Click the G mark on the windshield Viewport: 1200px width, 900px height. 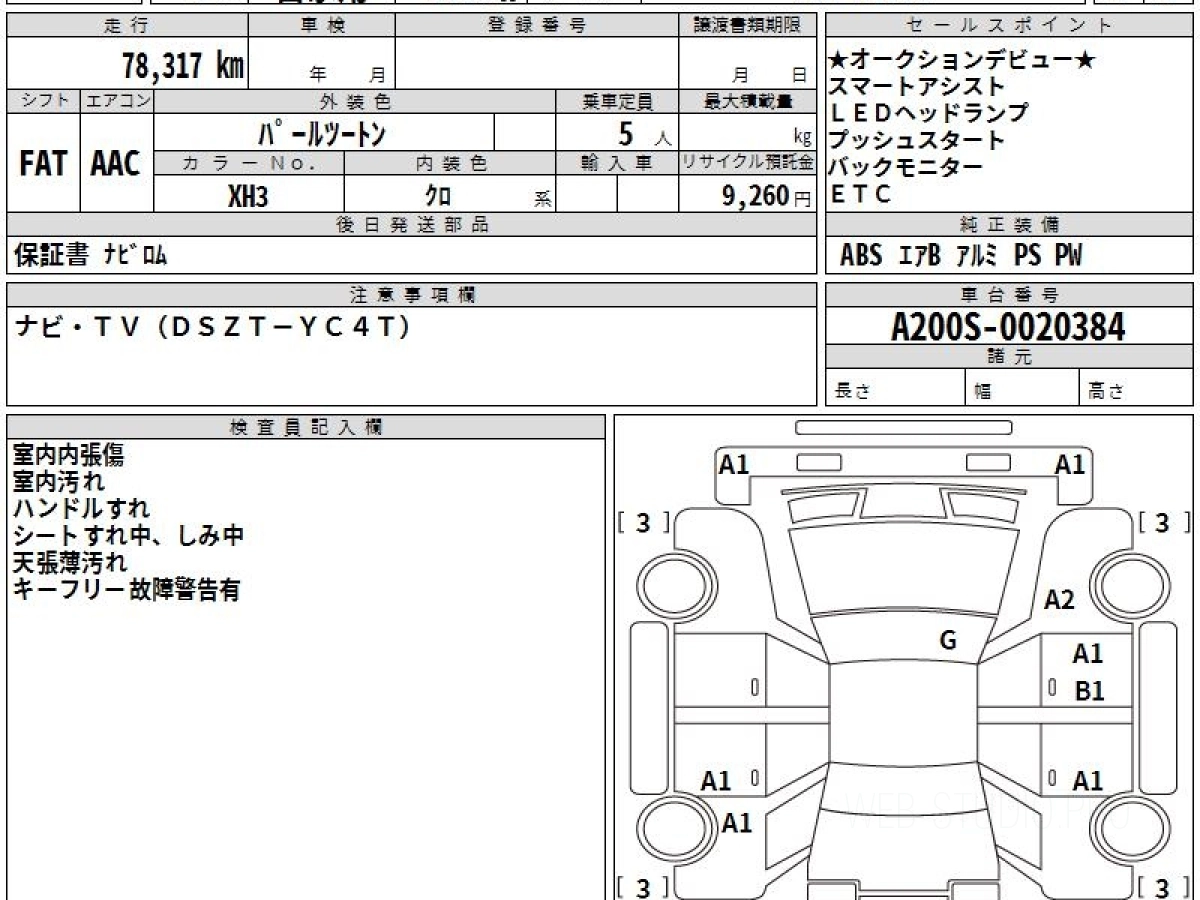pyautogui.click(x=948, y=641)
